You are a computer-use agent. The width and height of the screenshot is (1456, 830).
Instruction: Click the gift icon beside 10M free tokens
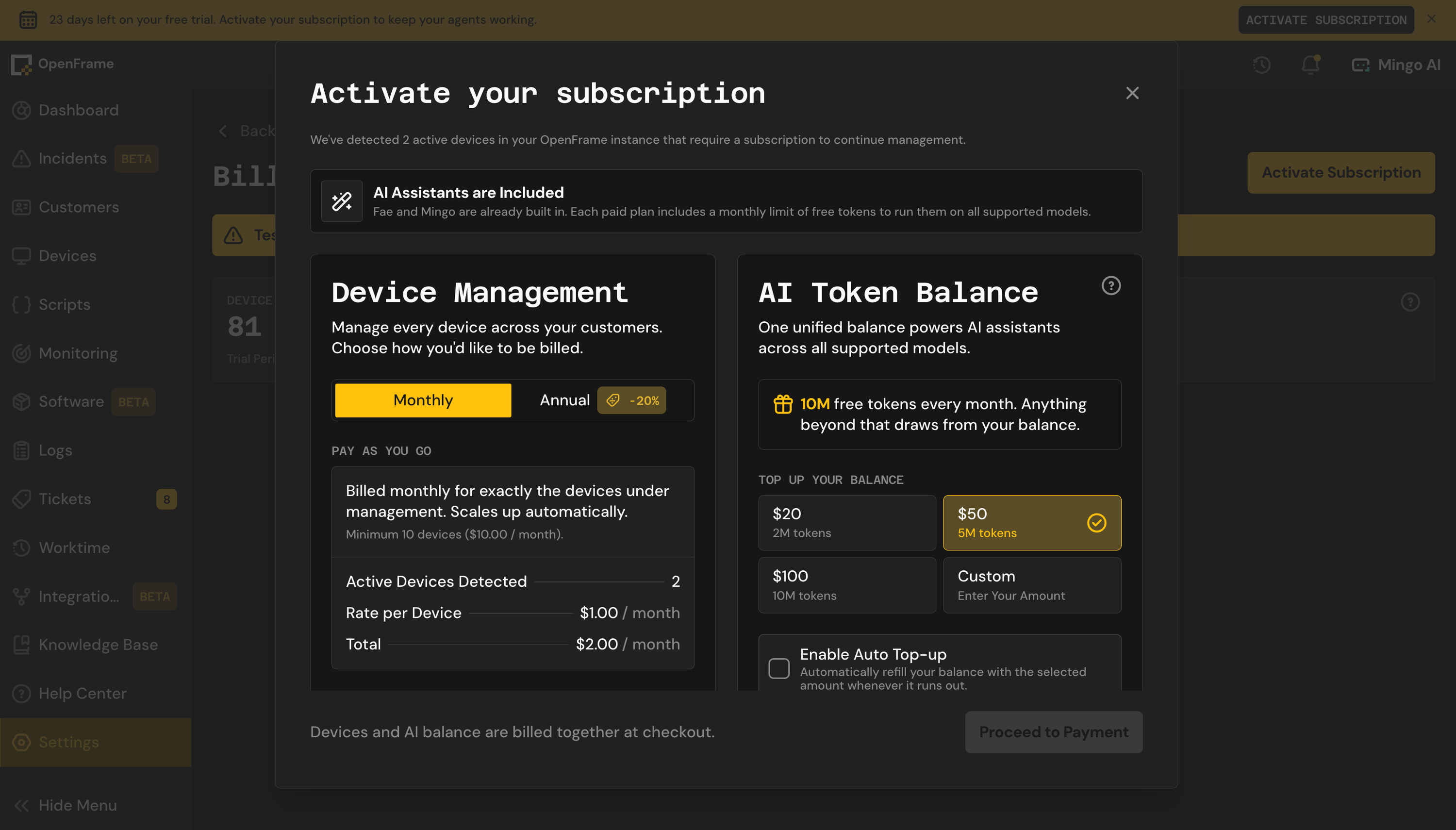[782, 404]
